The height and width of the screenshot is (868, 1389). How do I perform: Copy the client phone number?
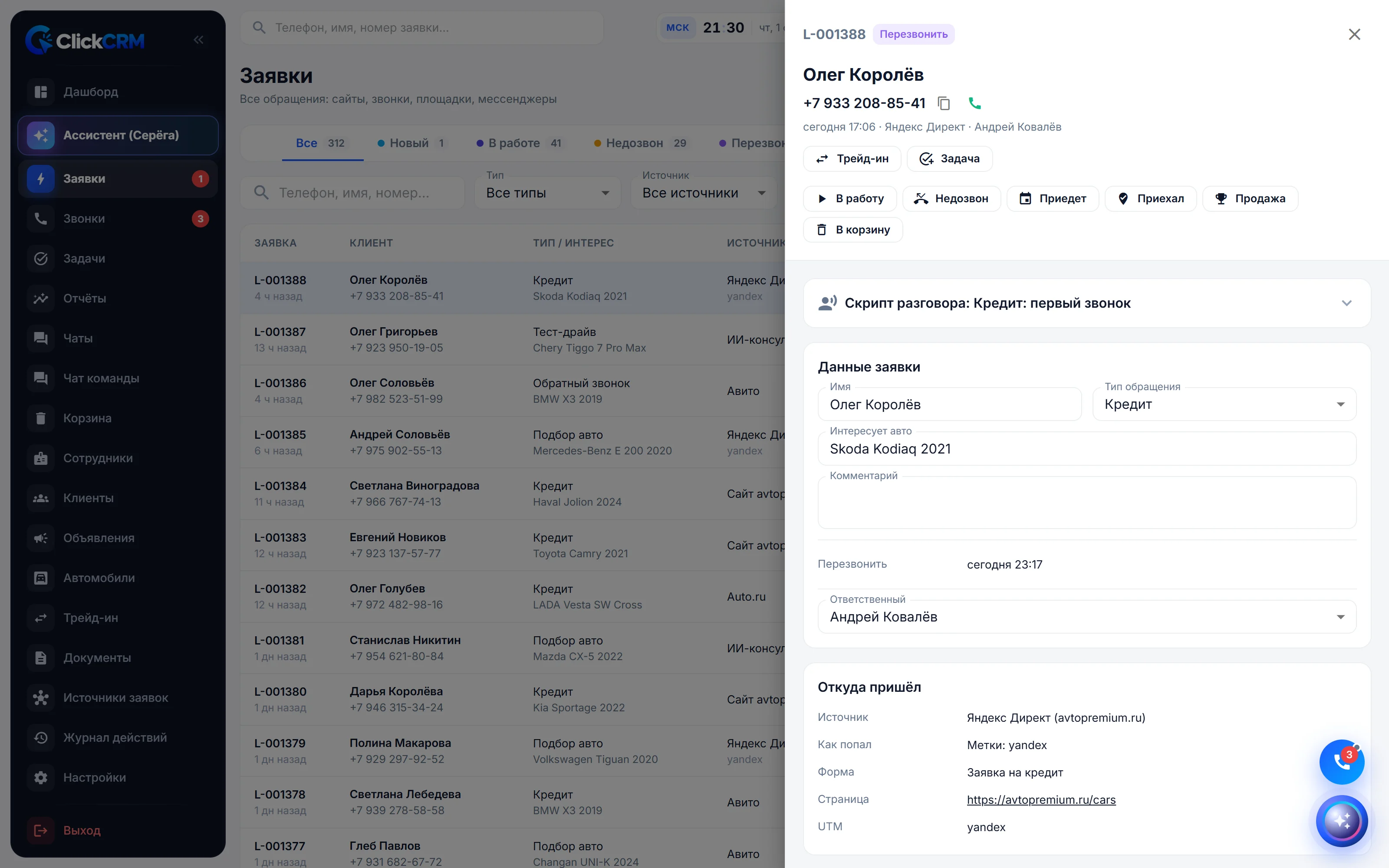tap(944, 103)
